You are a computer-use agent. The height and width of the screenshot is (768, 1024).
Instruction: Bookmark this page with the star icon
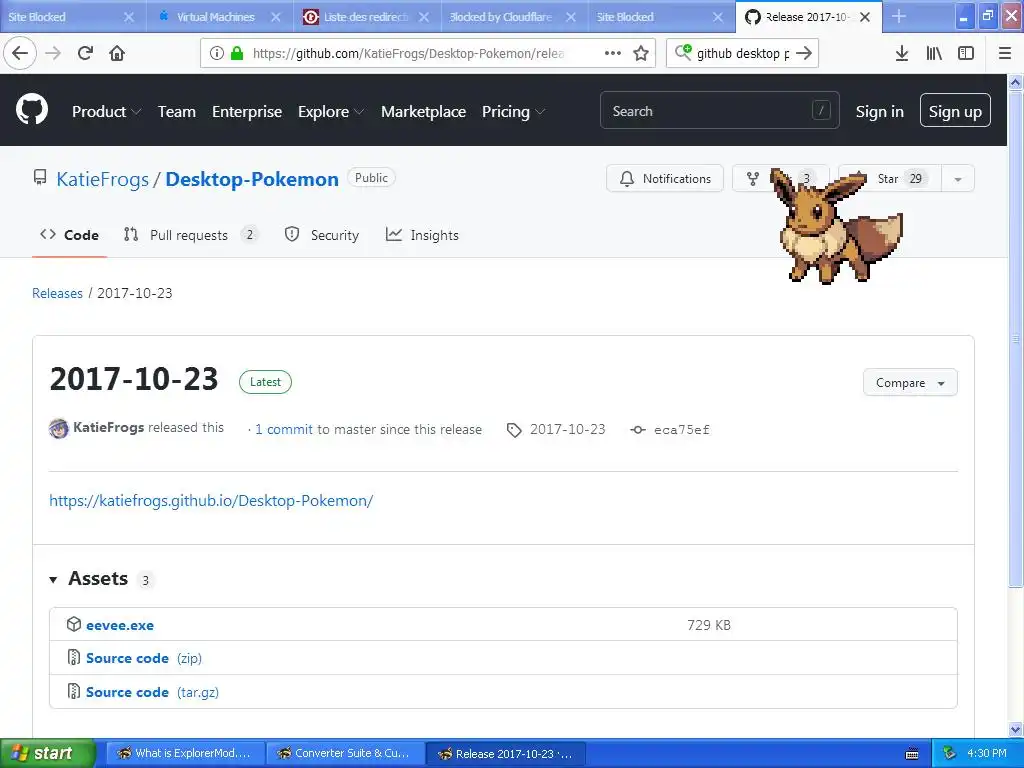(x=641, y=53)
